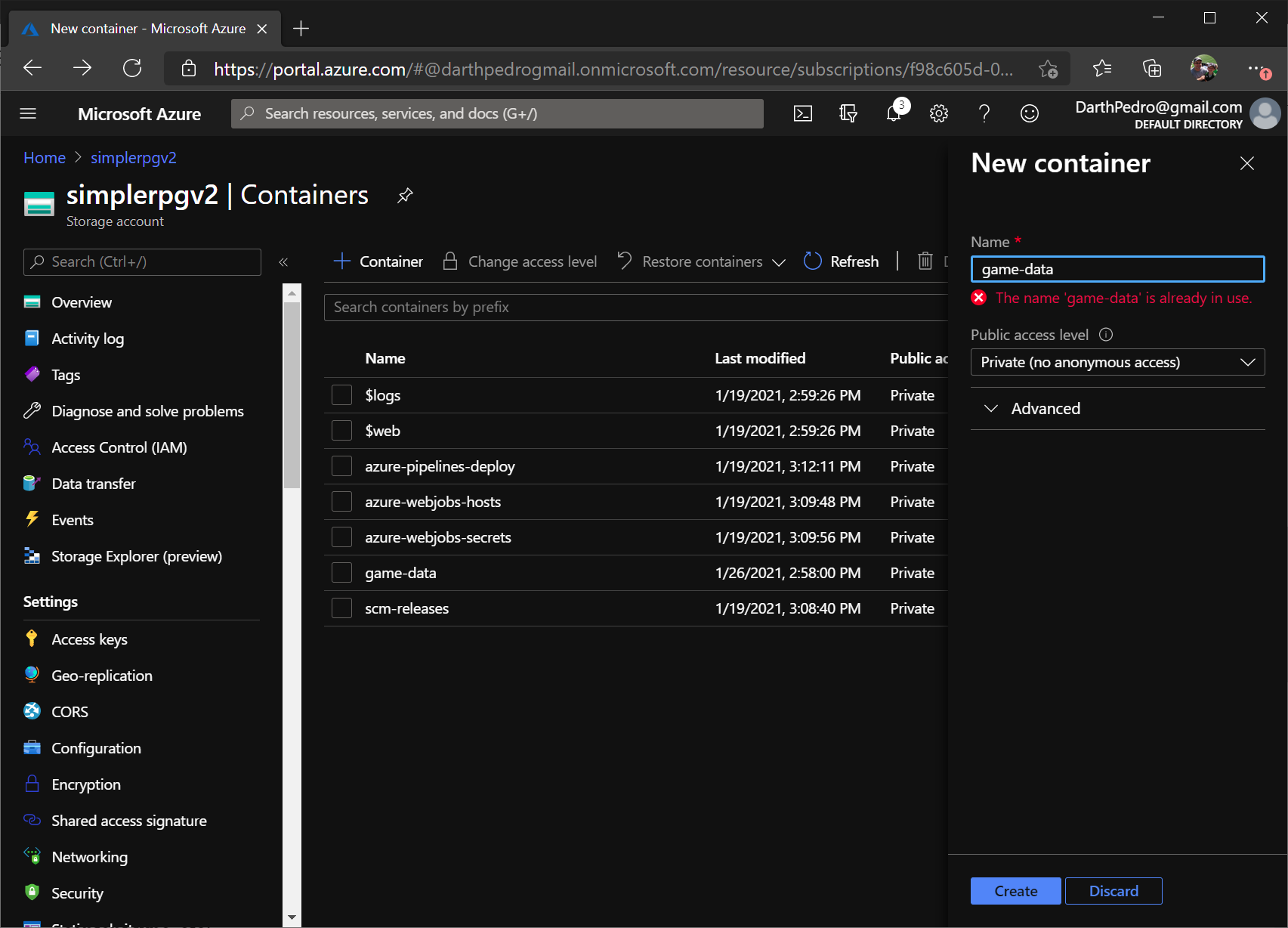The width and height of the screenshot is (1288, 928).
Task: Select the game-data container checkbox
Action: pos(341,572)
